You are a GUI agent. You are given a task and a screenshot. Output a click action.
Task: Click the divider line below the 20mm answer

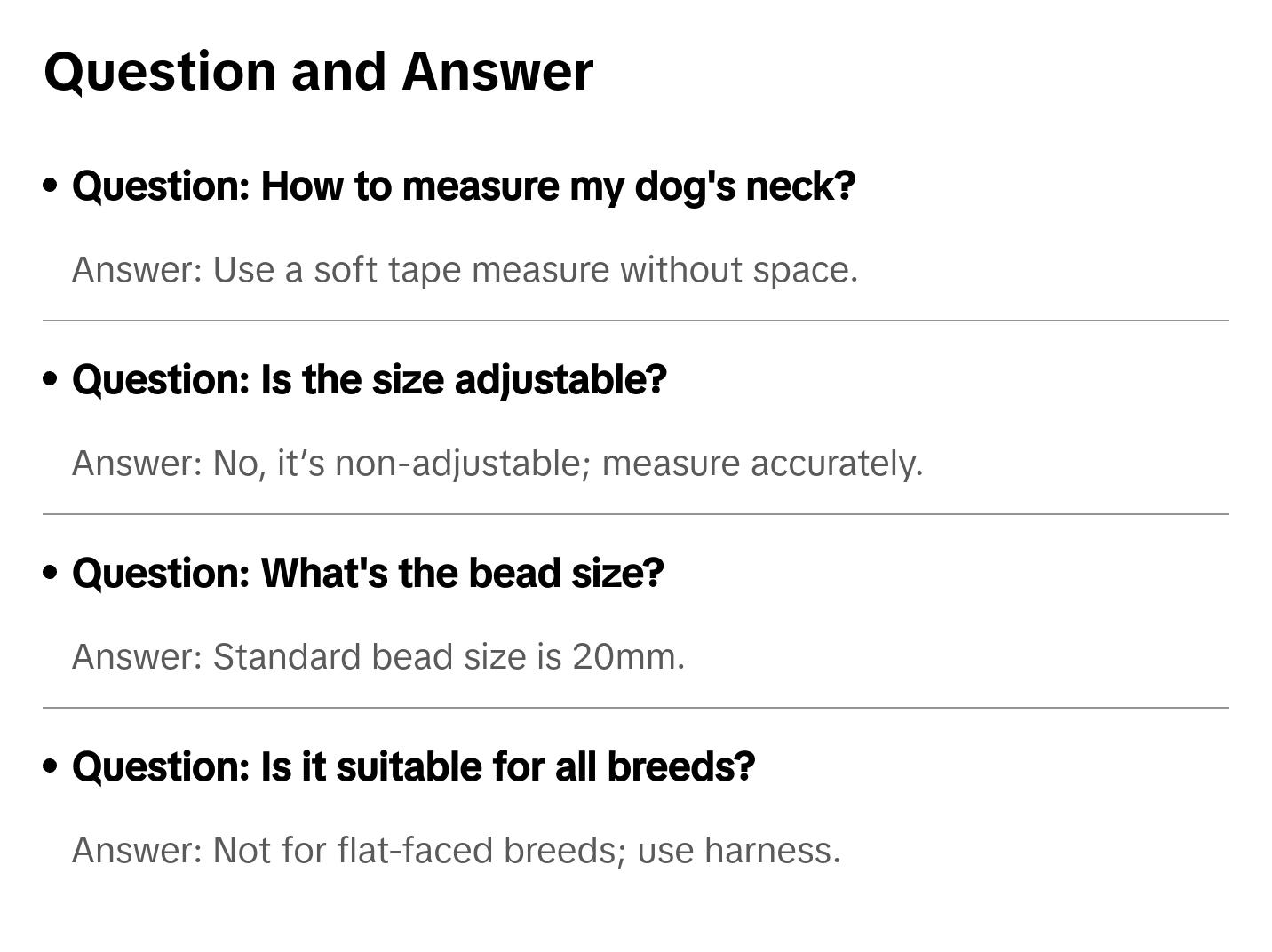point(636,708)
